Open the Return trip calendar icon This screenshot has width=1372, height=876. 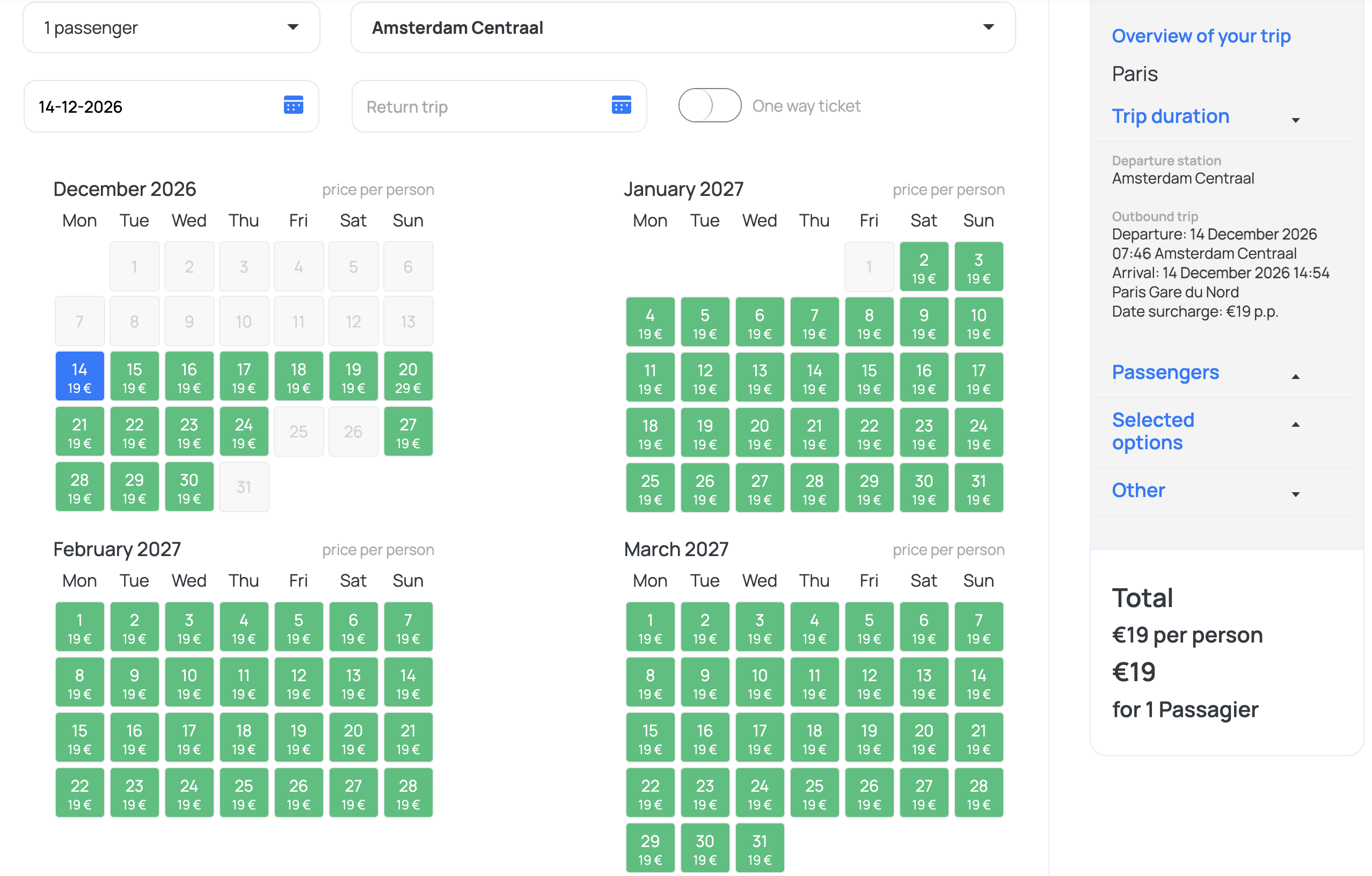click(621, 105)
